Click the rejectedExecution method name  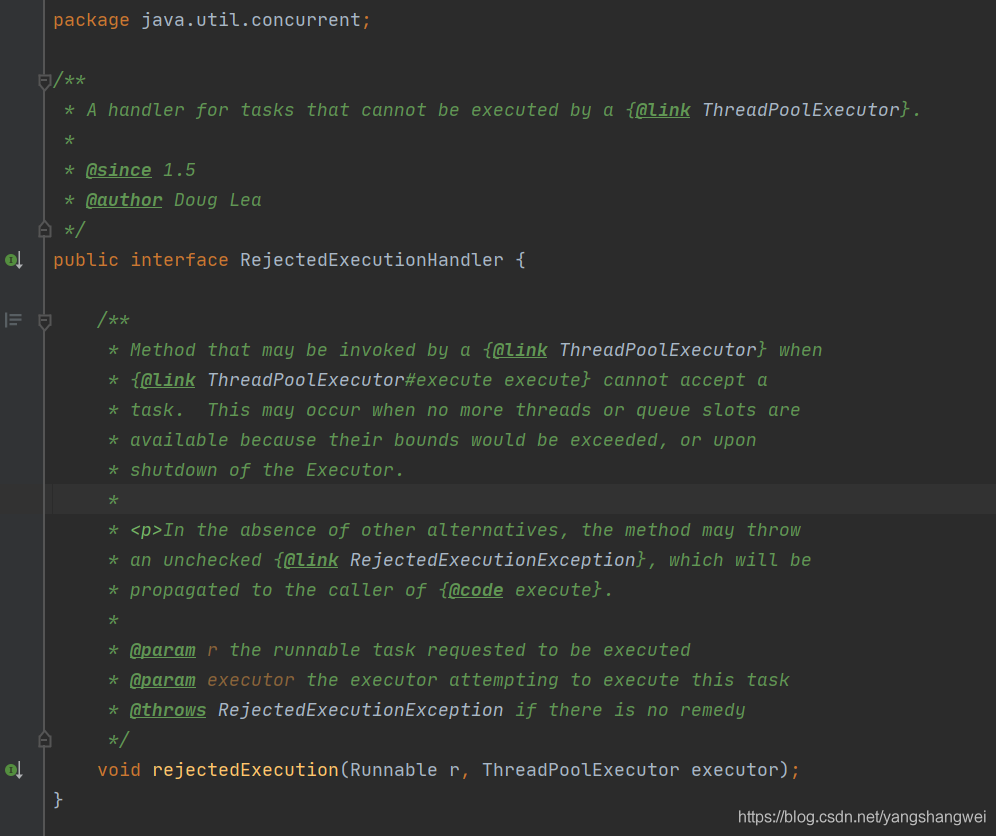tap(245, 770)
